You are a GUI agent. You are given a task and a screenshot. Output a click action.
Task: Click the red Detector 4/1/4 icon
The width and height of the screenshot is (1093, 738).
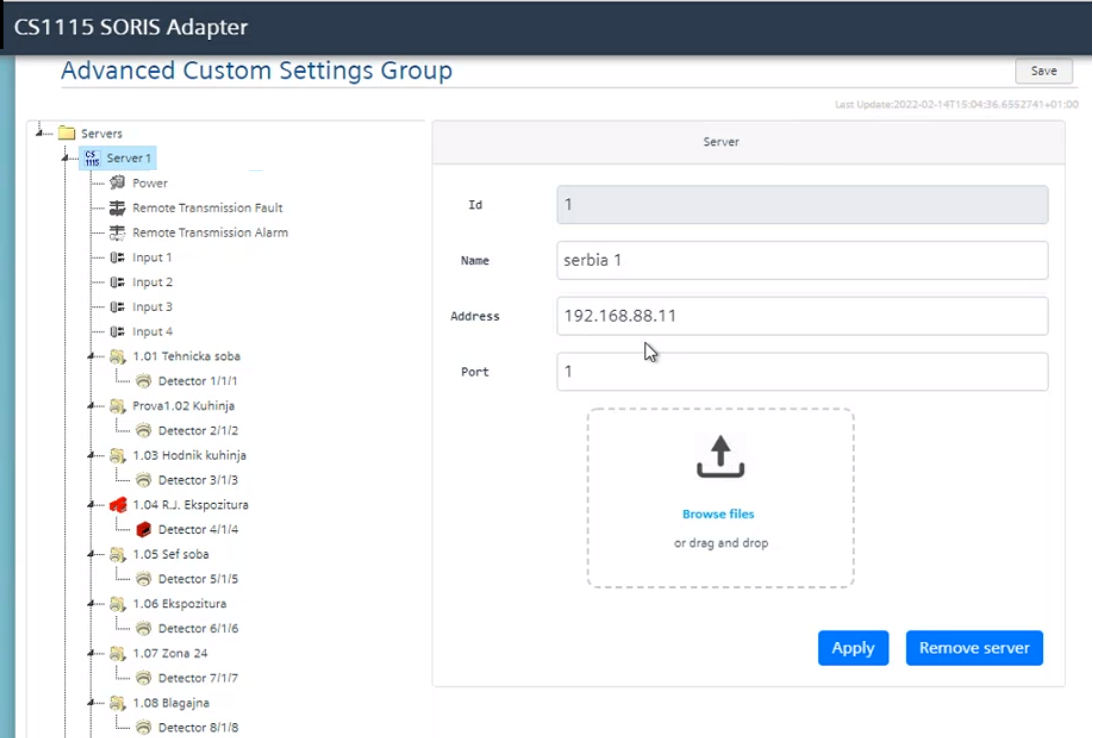(x=141, y=529)
